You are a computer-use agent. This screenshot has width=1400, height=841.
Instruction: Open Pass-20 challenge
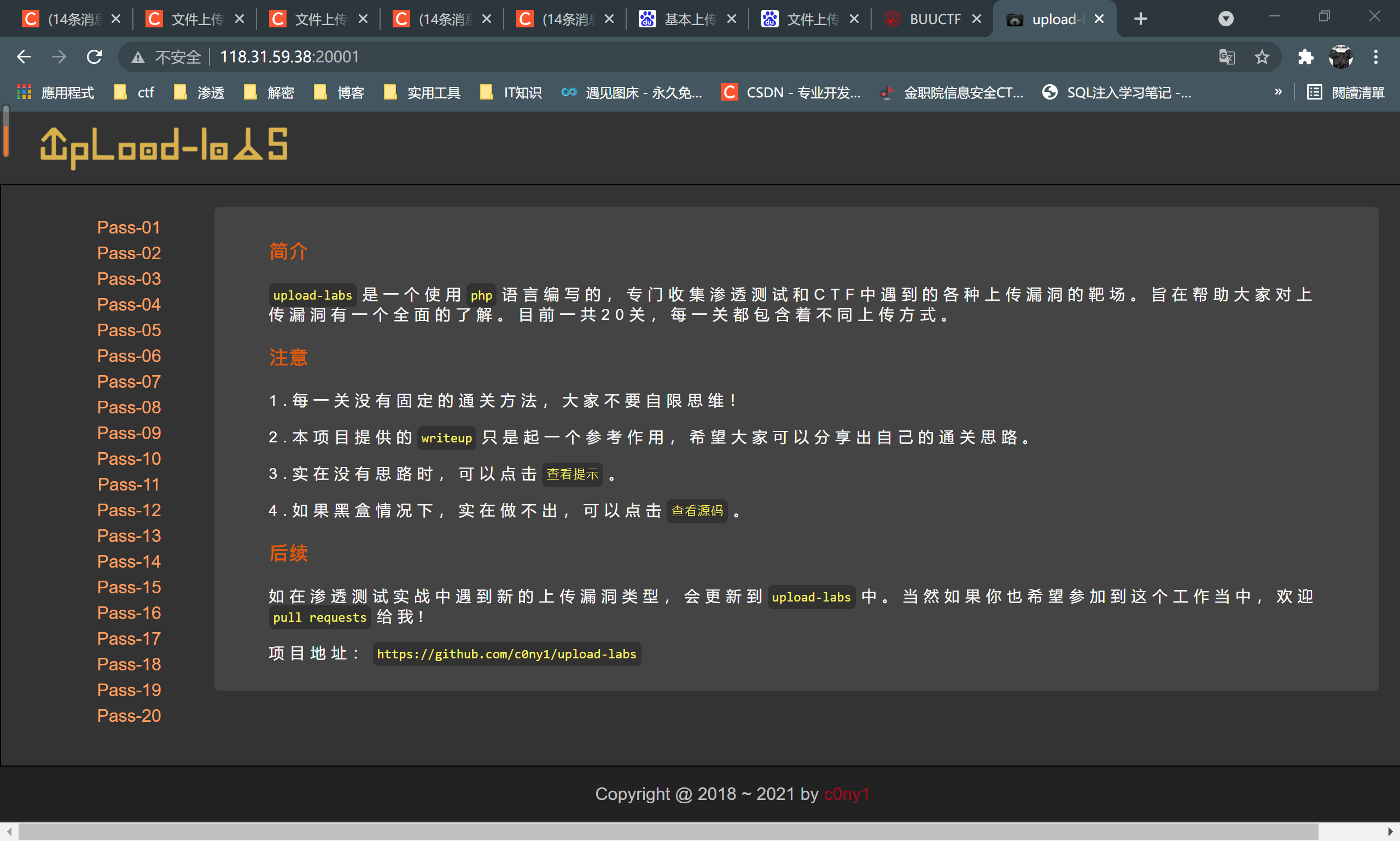pos(129,716)
